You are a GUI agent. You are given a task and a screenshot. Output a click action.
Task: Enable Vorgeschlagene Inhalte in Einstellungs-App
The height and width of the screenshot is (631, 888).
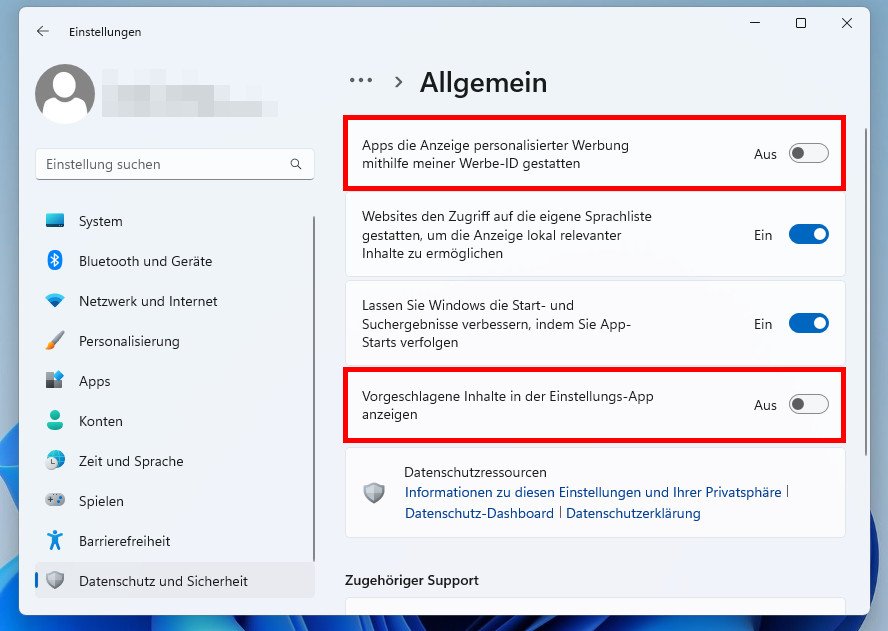point(808,404)
